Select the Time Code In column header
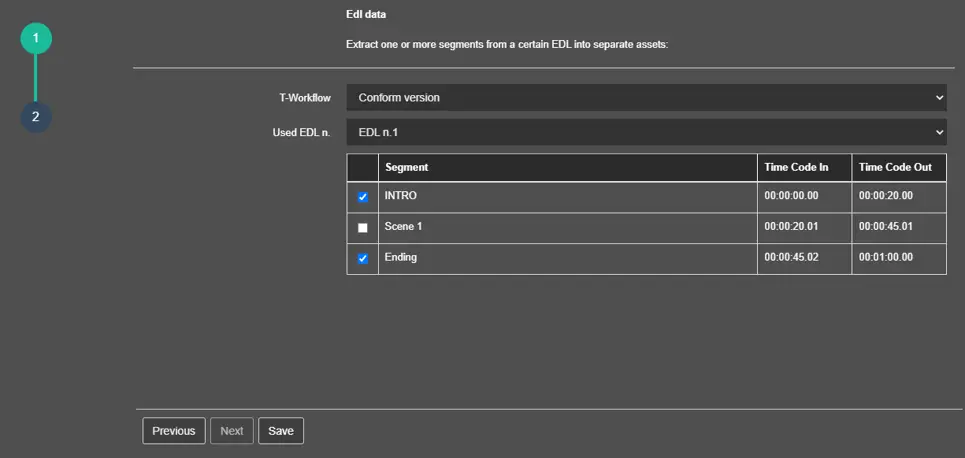 pos(796,168)
